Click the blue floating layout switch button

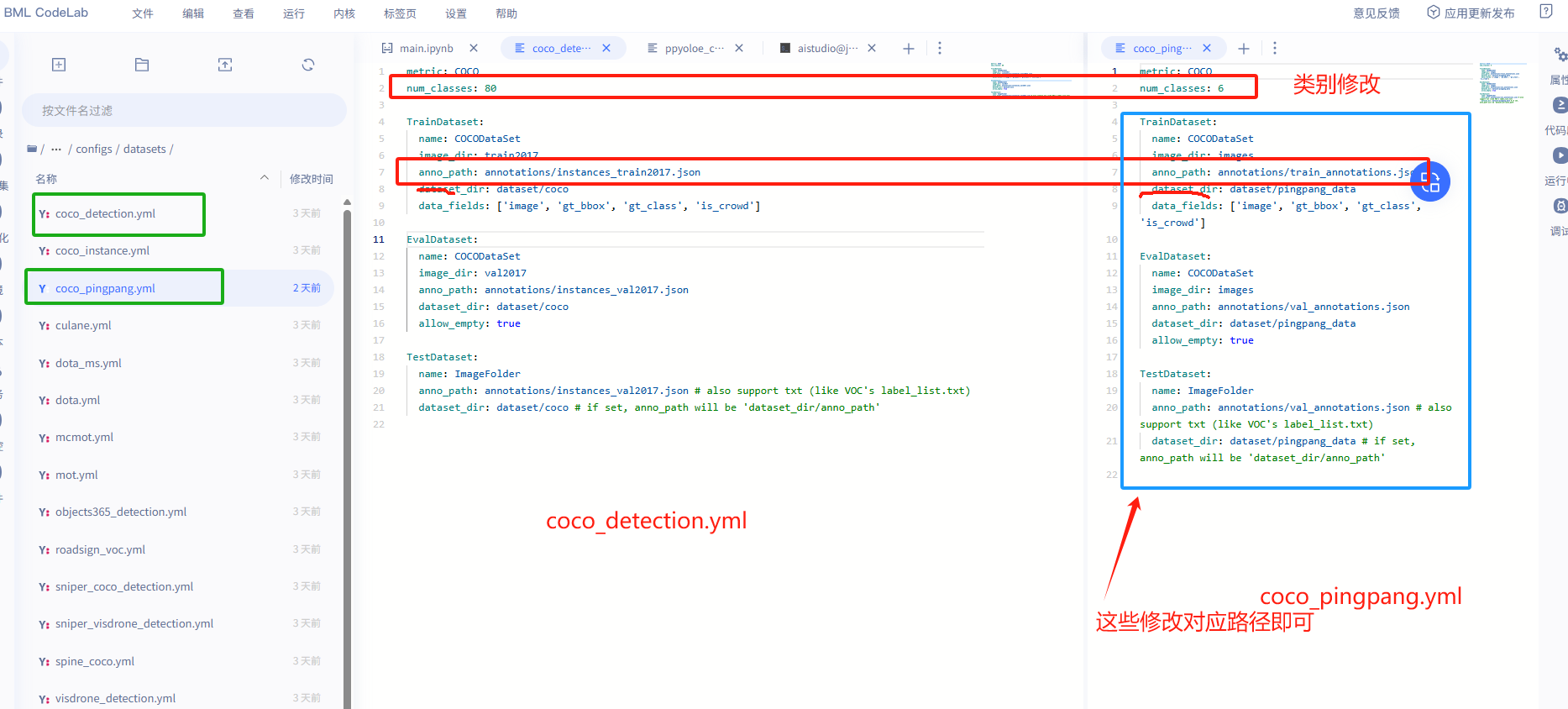[x=1430, y=181]
